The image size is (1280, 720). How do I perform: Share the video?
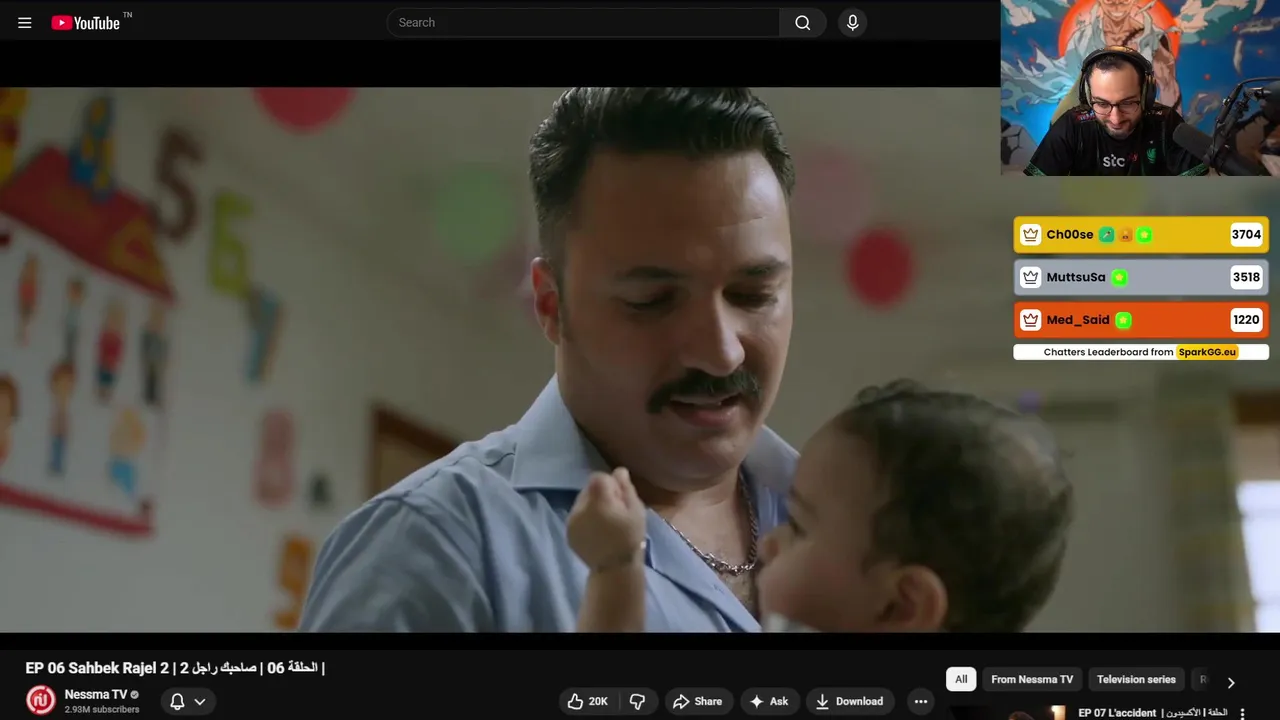[x=697, y=701]
